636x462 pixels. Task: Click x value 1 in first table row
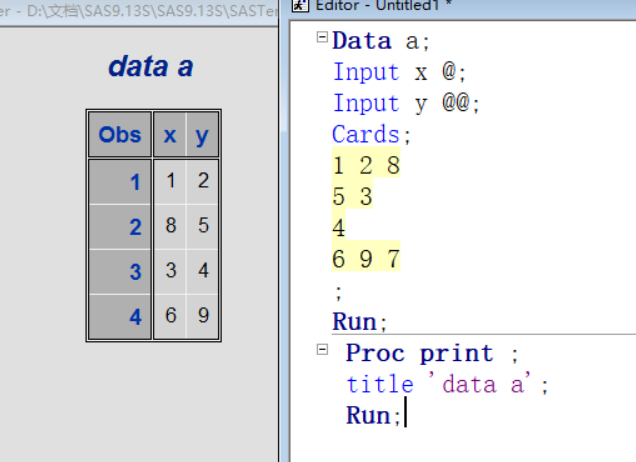point(170,181)
